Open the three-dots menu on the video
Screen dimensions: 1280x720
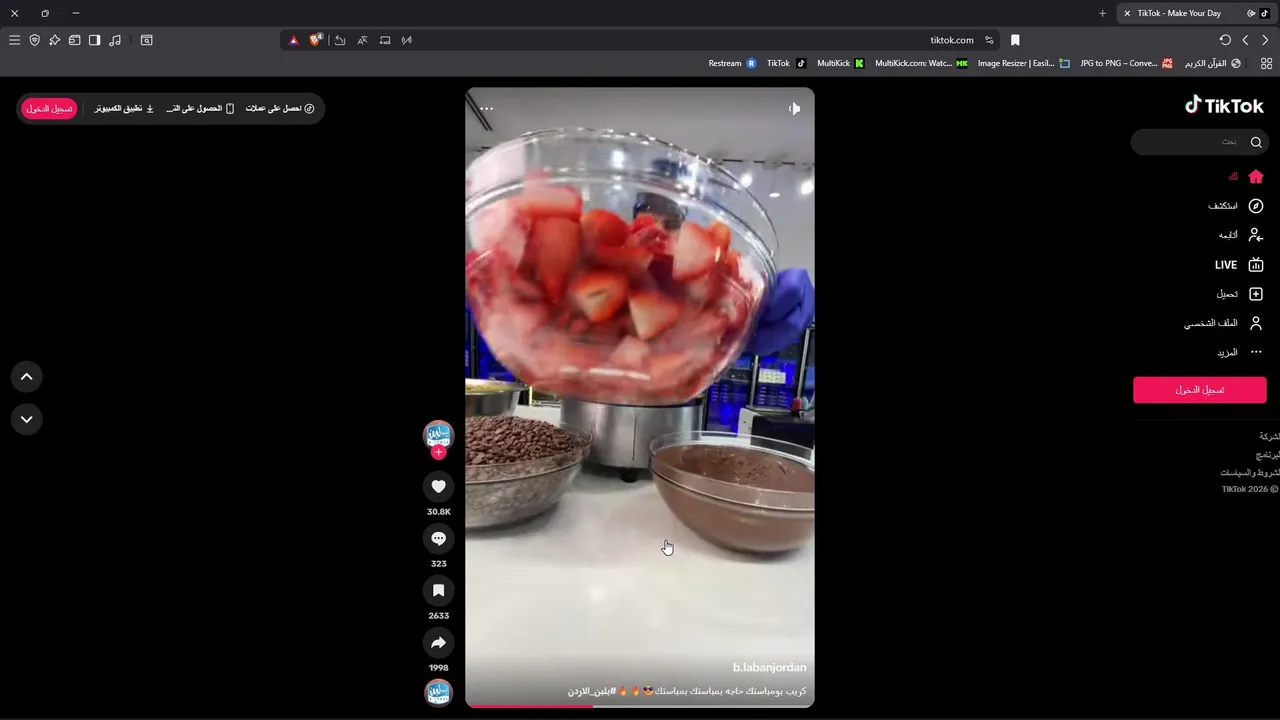(x=486, y=108)
